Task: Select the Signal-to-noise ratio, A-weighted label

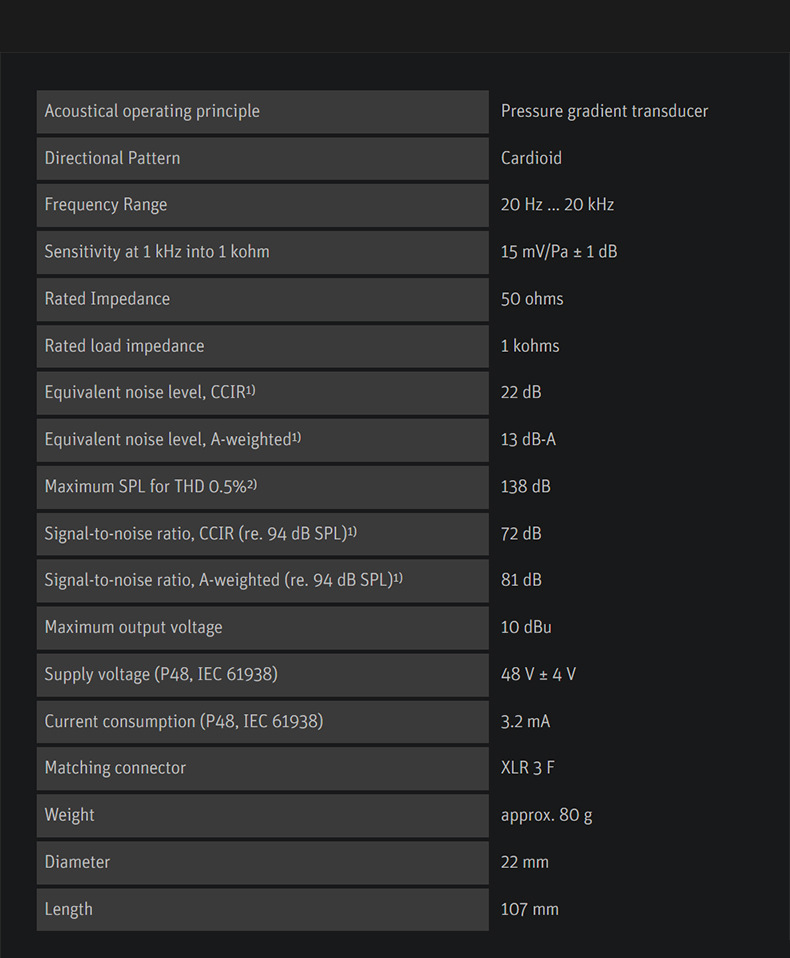Action: [223, 580]
